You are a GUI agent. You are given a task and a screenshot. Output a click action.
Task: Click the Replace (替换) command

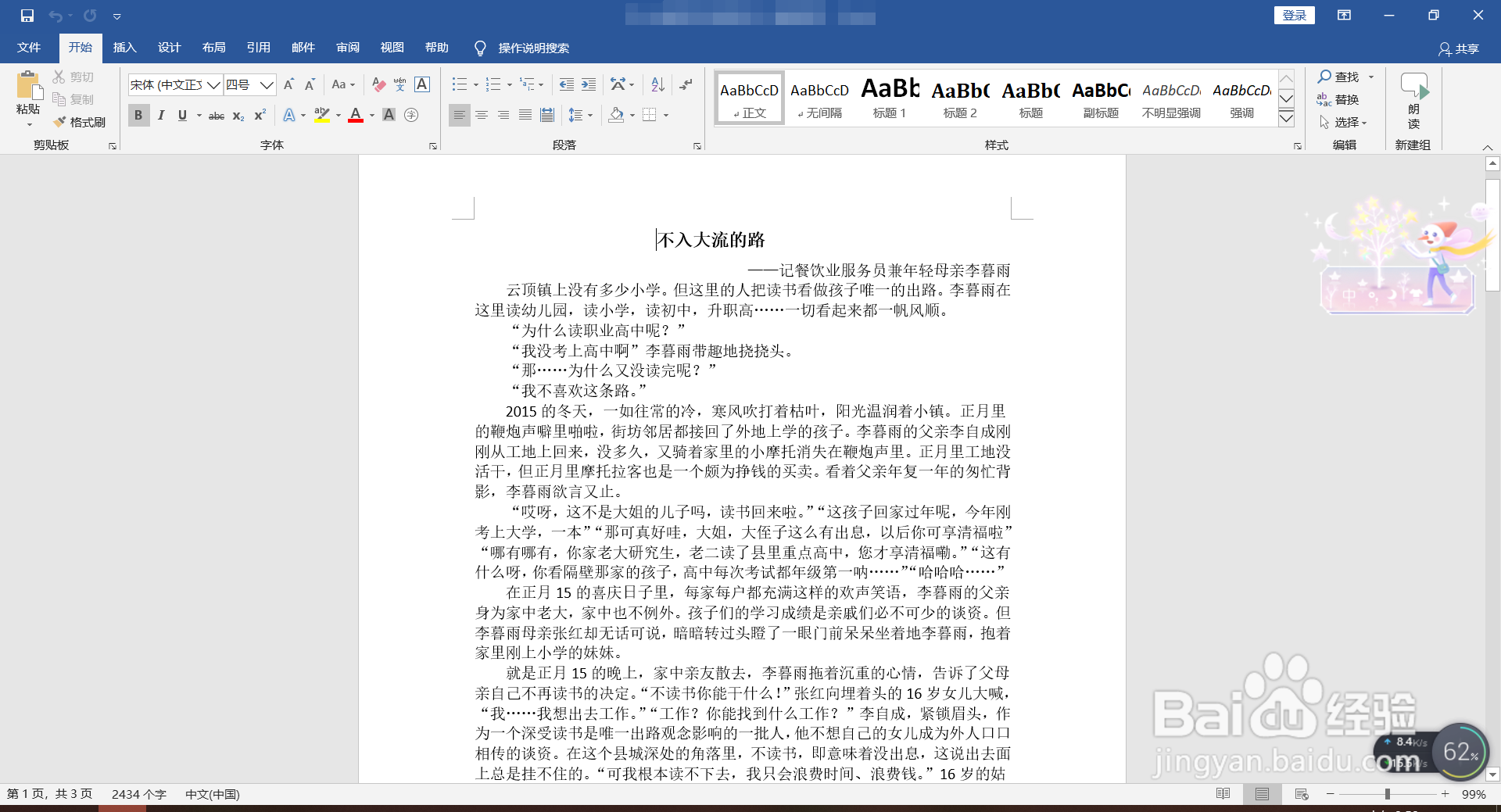tap(1338, 100)
